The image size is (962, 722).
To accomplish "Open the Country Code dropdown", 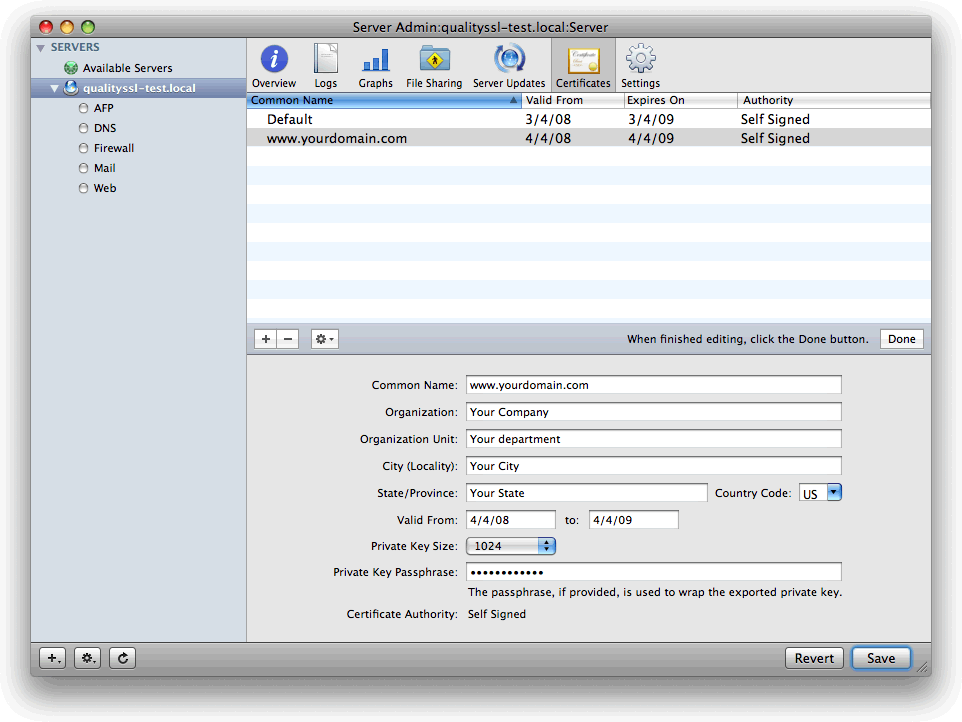I will click(820, 493).
